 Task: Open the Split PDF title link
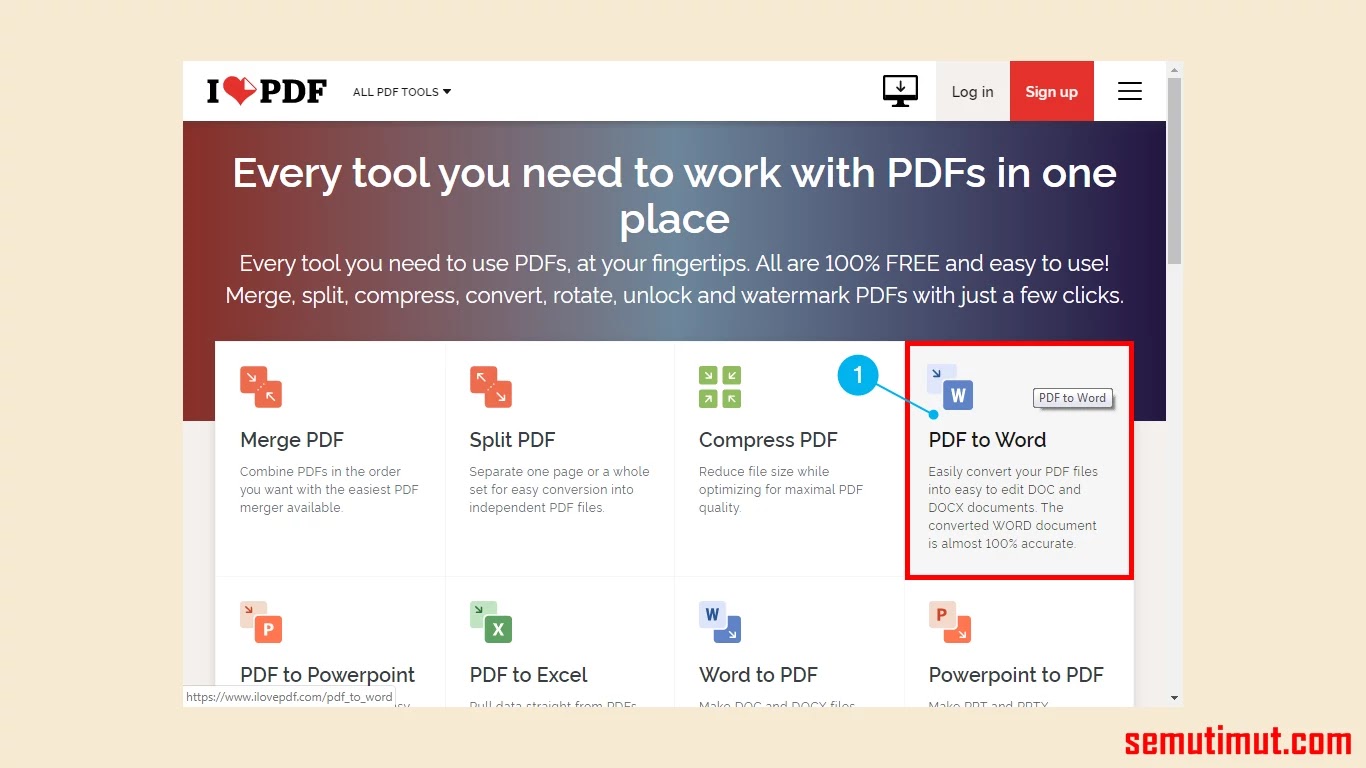click(x=512, y=440)
